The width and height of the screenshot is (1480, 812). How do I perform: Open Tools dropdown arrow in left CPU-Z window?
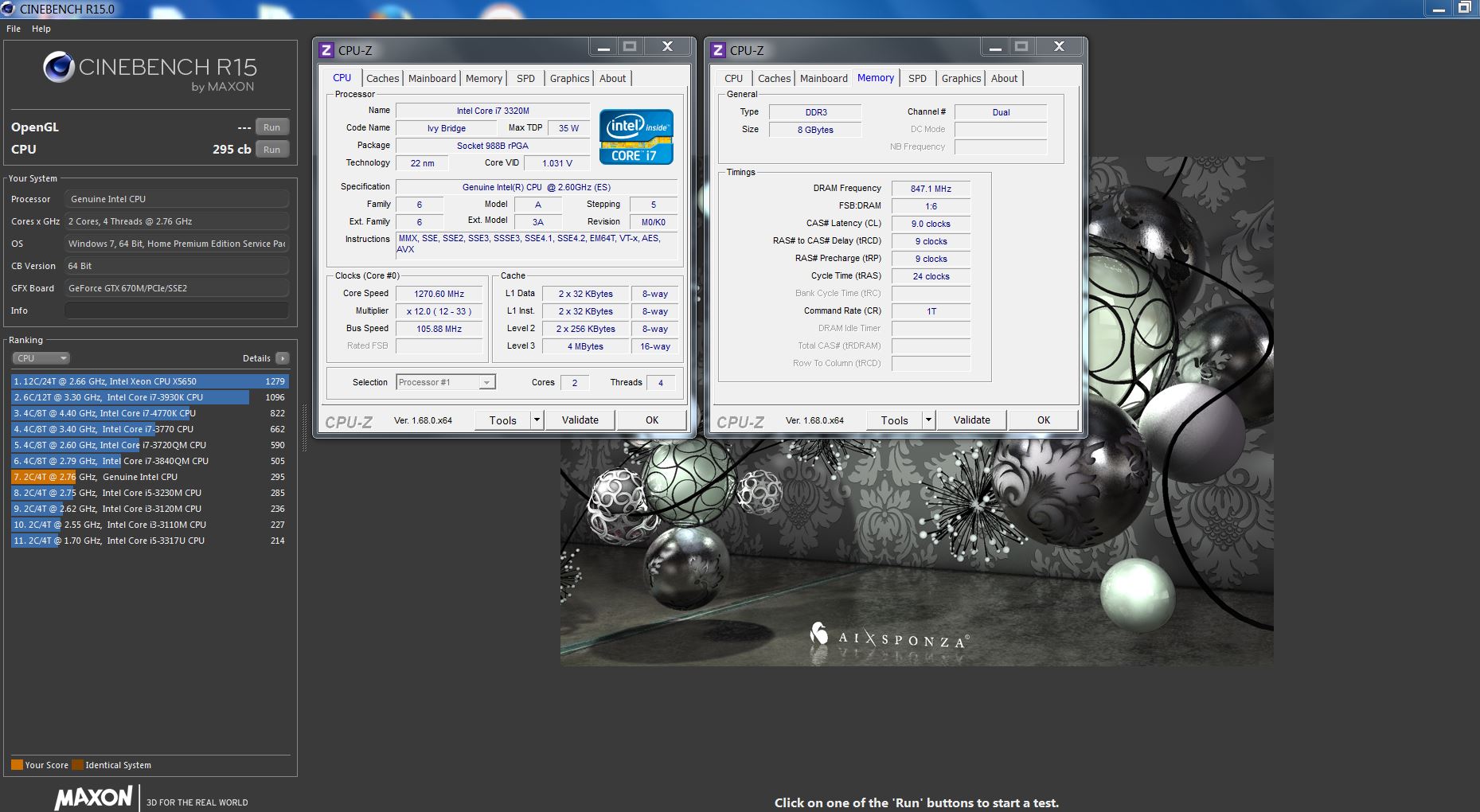(537, 420)
